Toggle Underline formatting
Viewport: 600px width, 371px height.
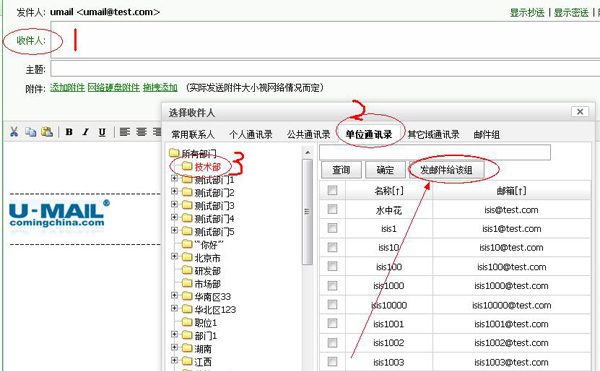coord(102,132)
